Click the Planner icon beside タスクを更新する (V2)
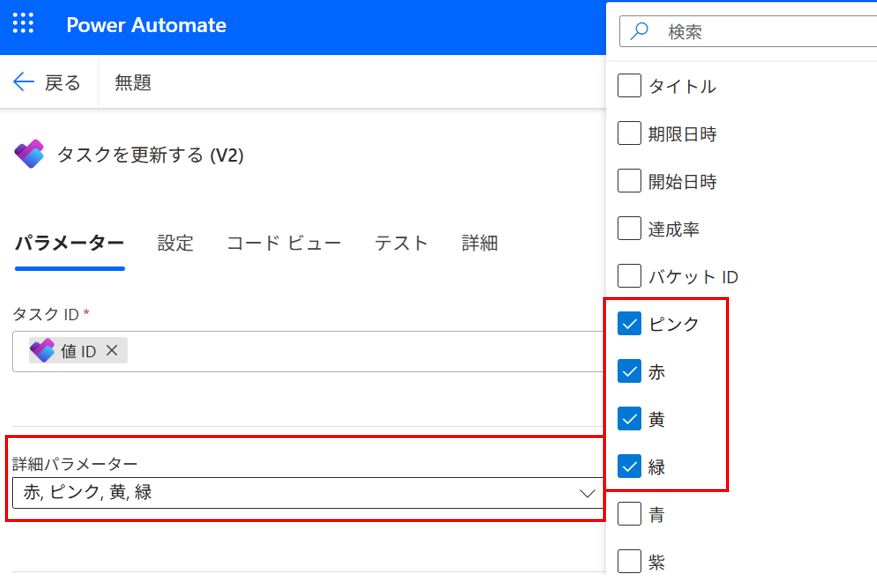Viewport: 877px width, 576px height. point(29,154)
